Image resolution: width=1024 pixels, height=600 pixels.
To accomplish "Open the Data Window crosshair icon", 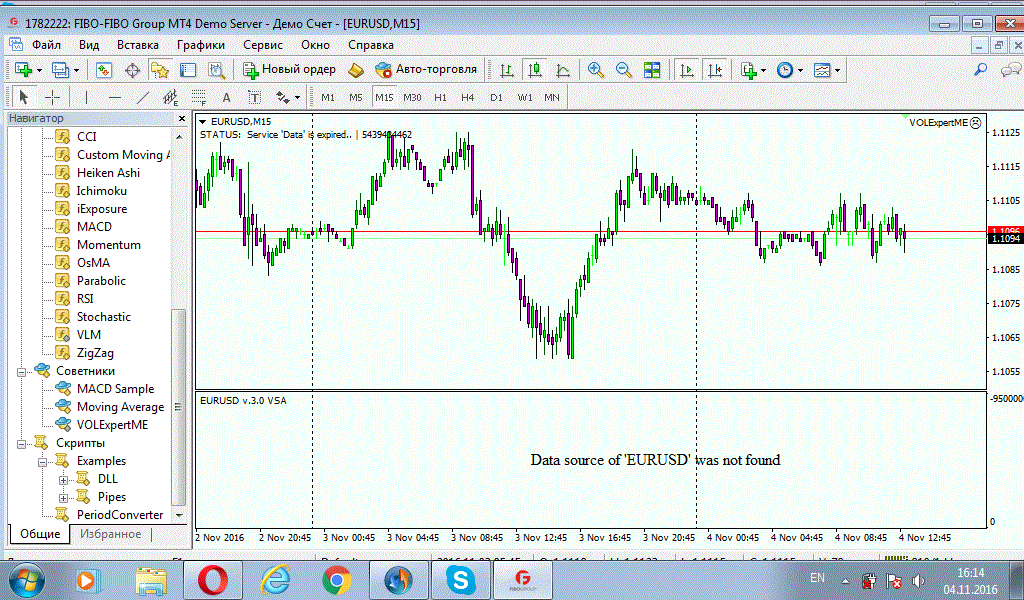I will pos(132,70).
